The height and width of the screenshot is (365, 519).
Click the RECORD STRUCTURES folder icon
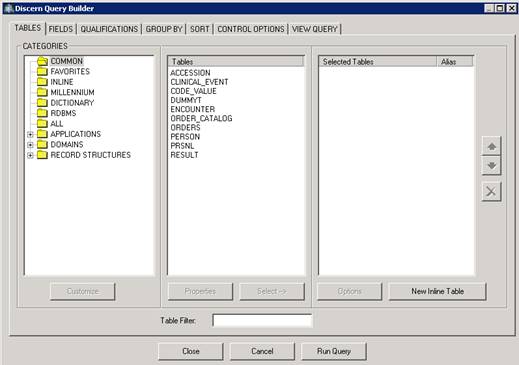(x=42, y=155)
